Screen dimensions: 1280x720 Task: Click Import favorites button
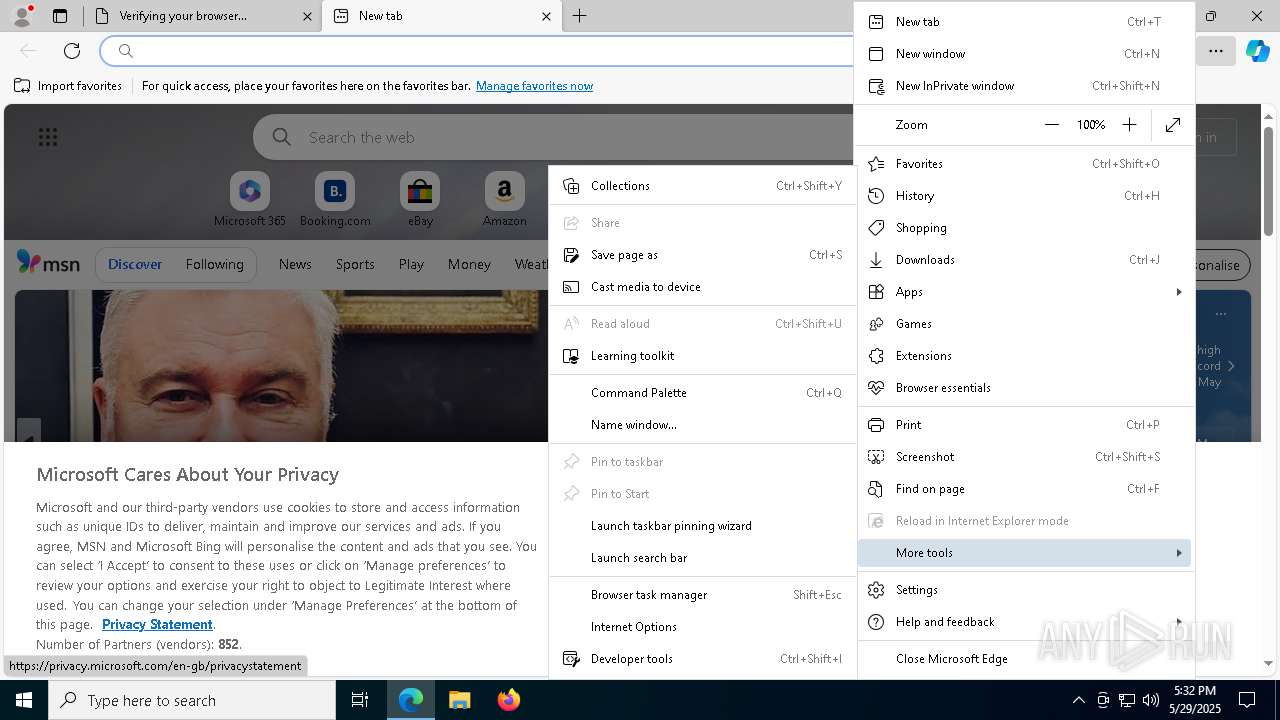68,86
